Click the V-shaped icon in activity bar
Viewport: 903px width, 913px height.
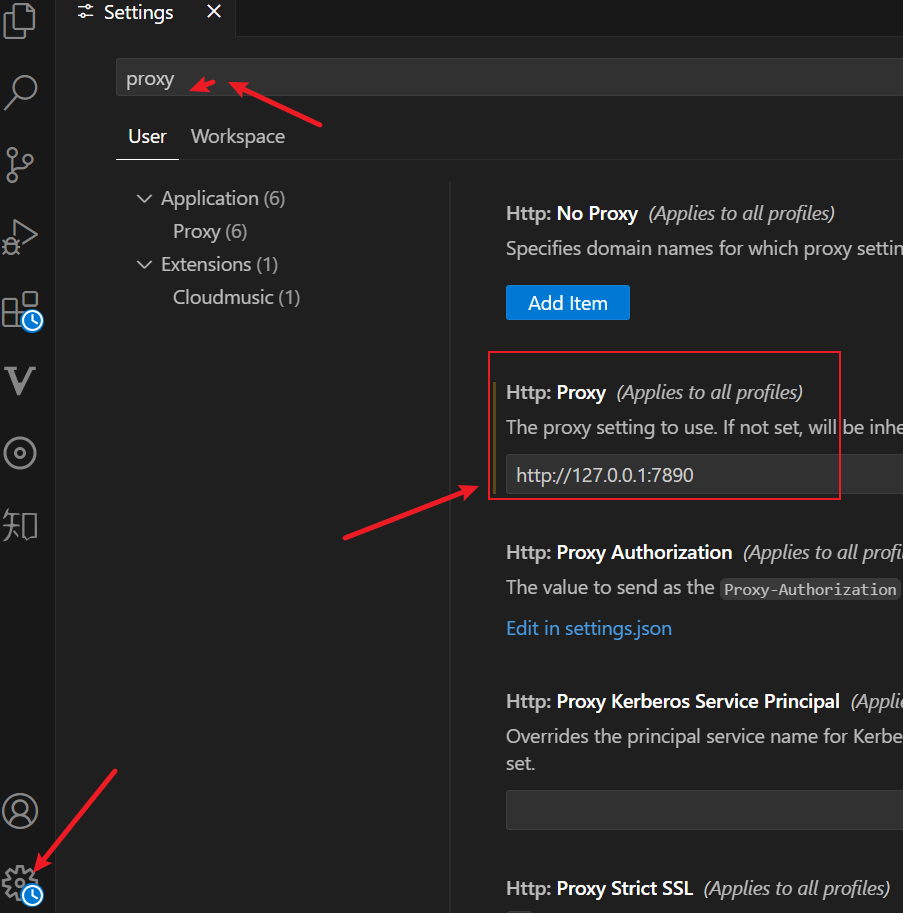coord(21,381)
